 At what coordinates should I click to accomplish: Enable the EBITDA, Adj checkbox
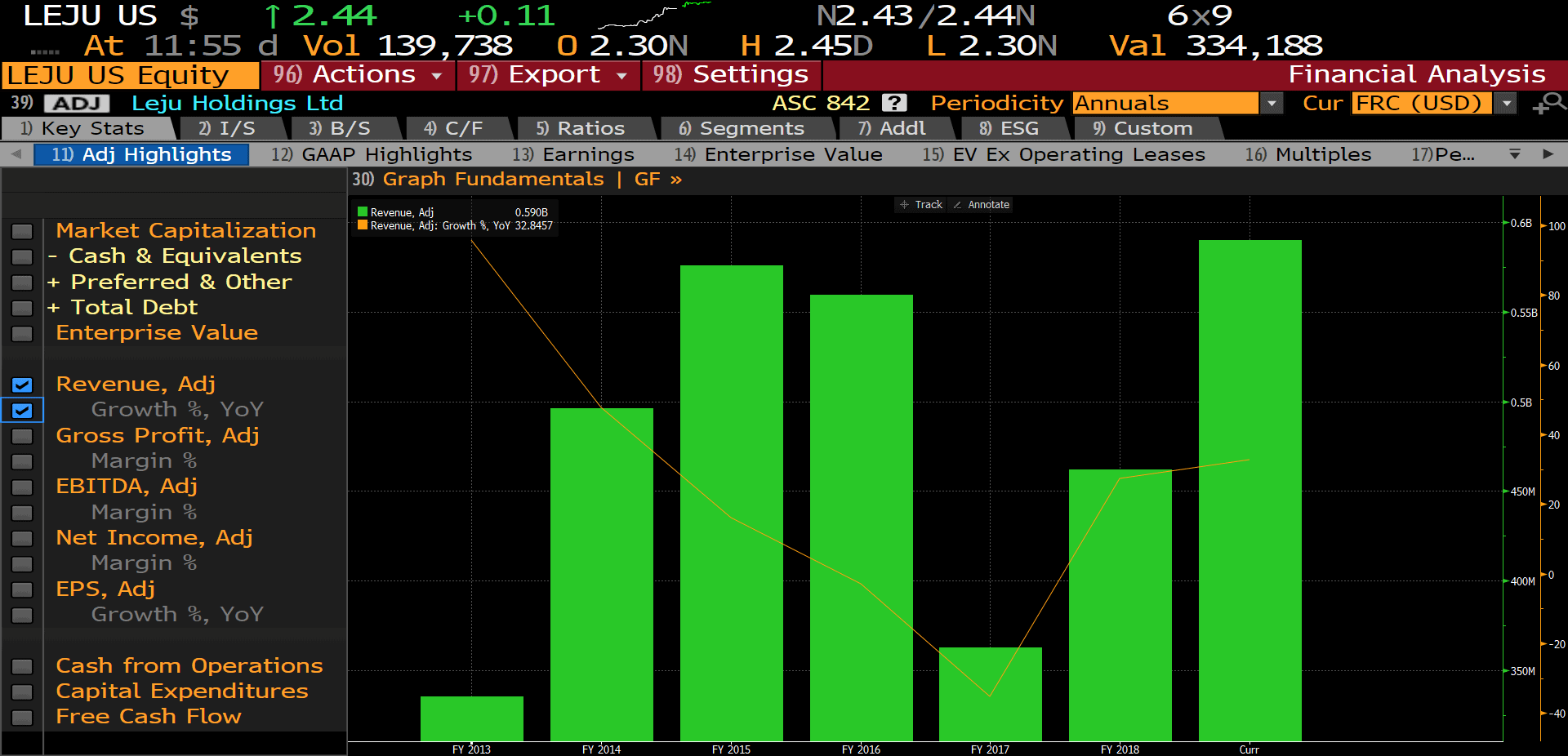point(22,487)
